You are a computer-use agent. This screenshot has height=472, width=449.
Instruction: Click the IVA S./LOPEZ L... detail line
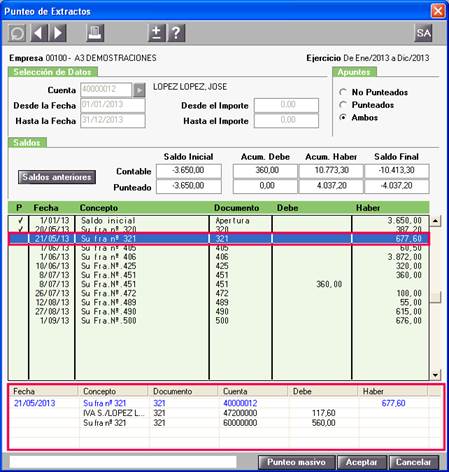[x=113, y=413]
